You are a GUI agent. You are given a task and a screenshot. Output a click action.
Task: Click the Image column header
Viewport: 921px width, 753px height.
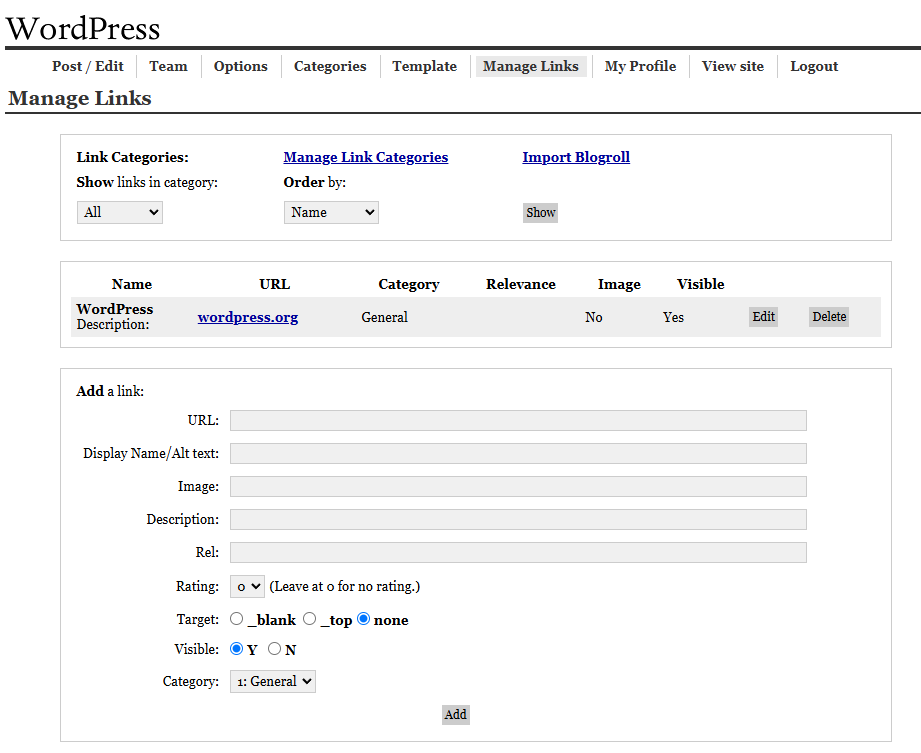point(619,284)
